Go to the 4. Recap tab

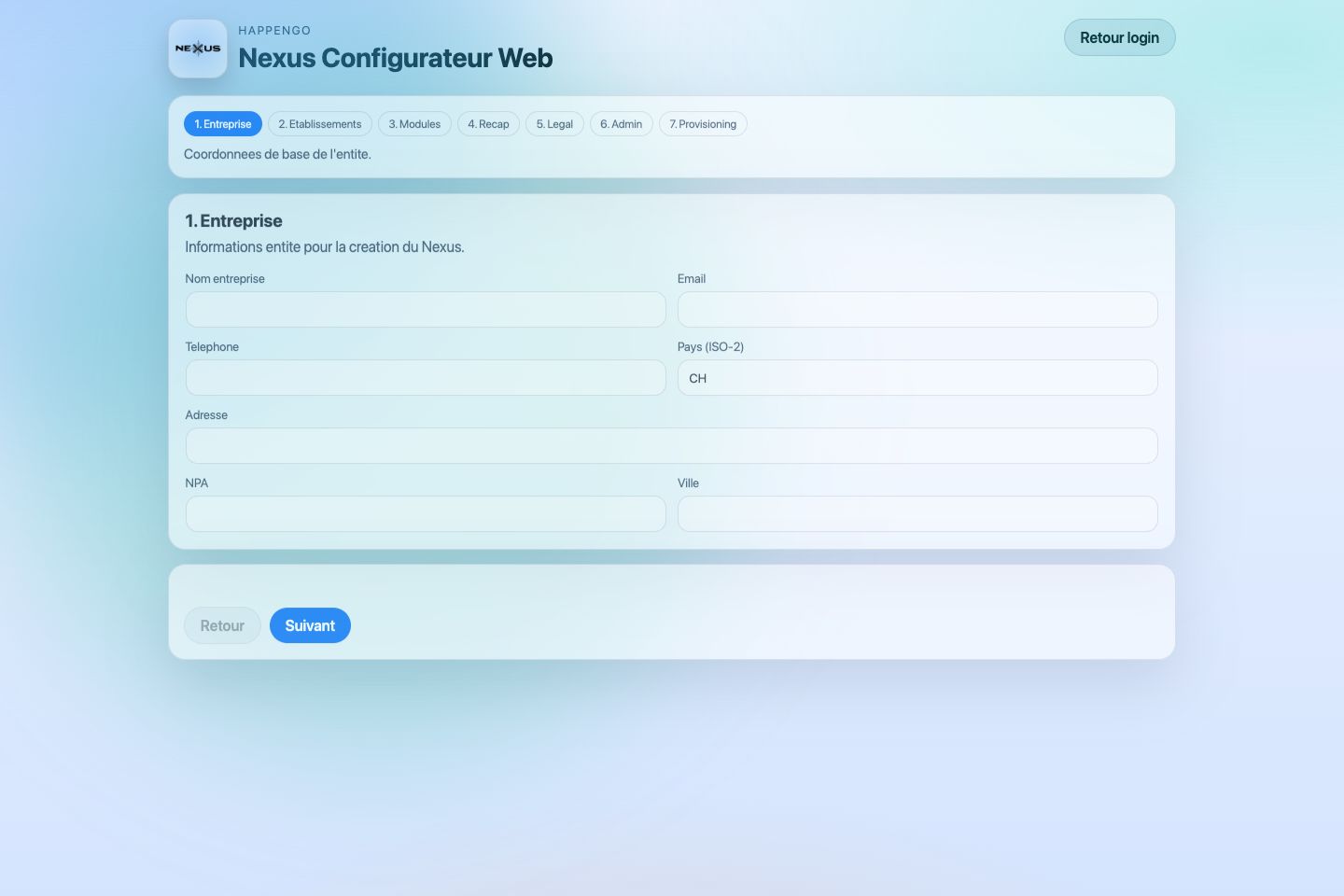488,124
